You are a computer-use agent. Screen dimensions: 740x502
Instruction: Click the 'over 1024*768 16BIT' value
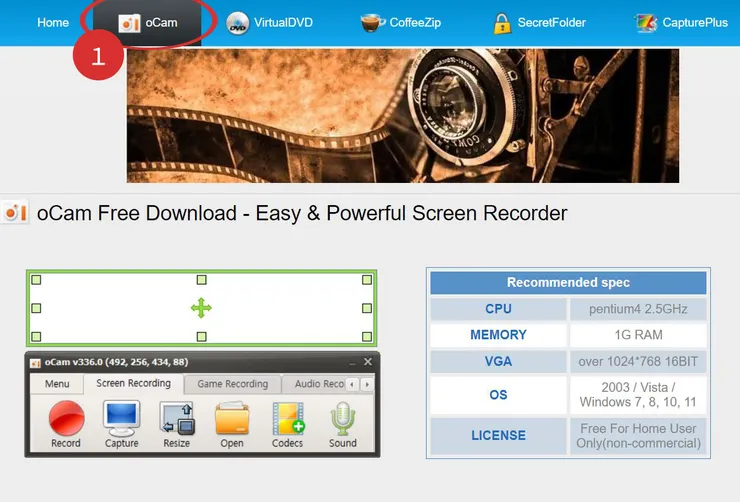(x=638, y=361)
